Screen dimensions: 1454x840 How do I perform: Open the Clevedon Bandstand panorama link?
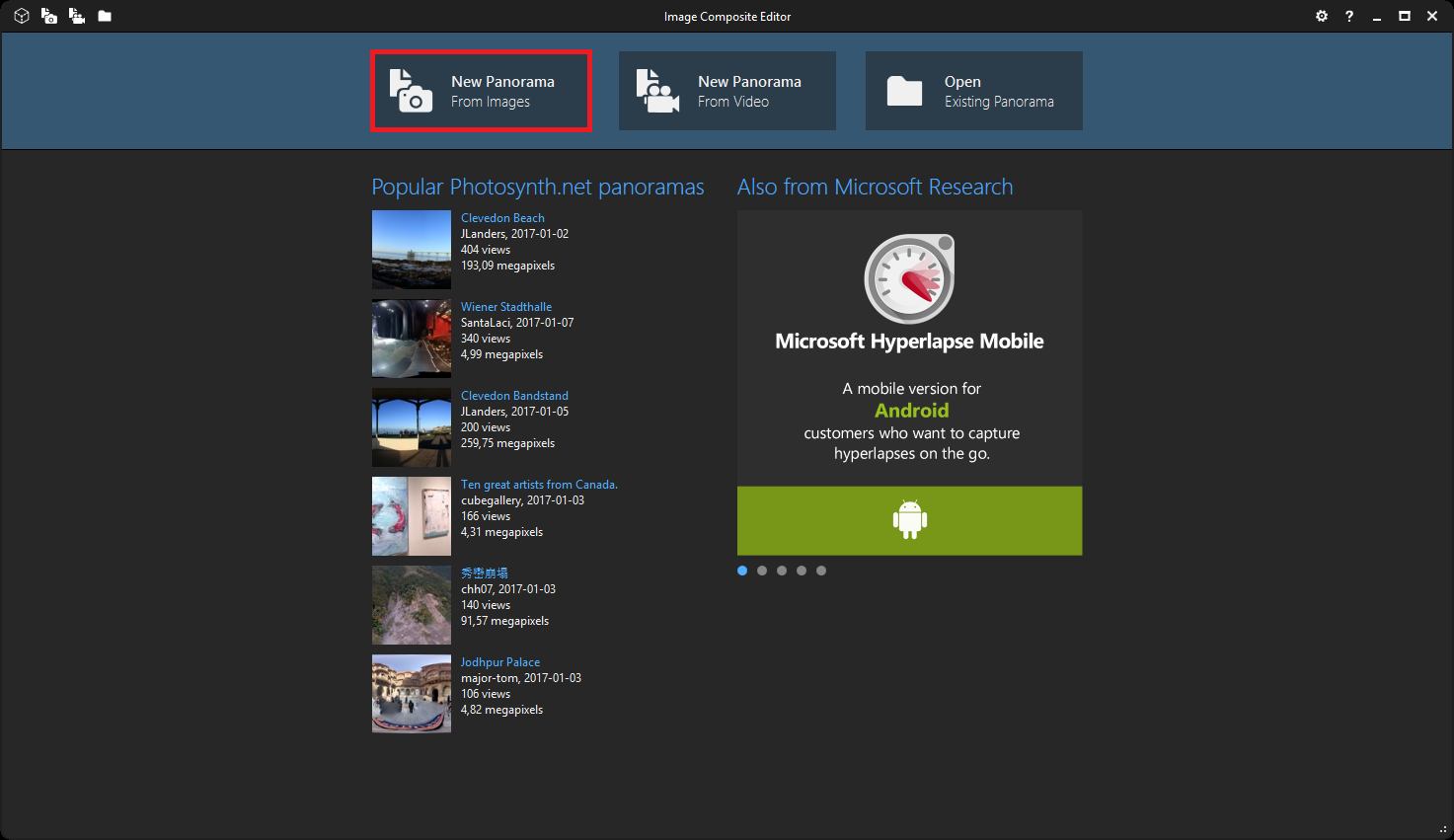coord(514,396)
